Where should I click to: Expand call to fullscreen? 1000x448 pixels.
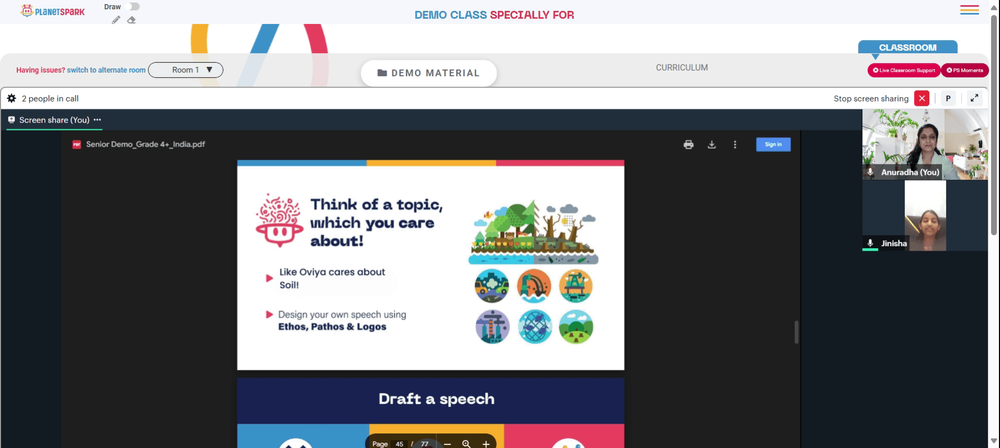click(974, 98)
